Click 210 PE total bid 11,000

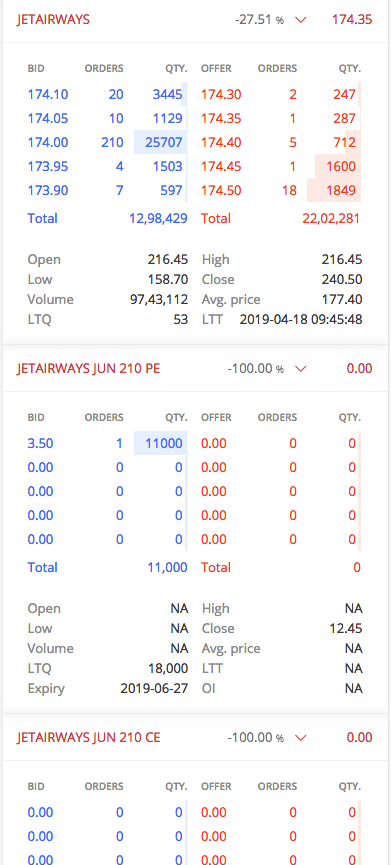pos(168,567)
